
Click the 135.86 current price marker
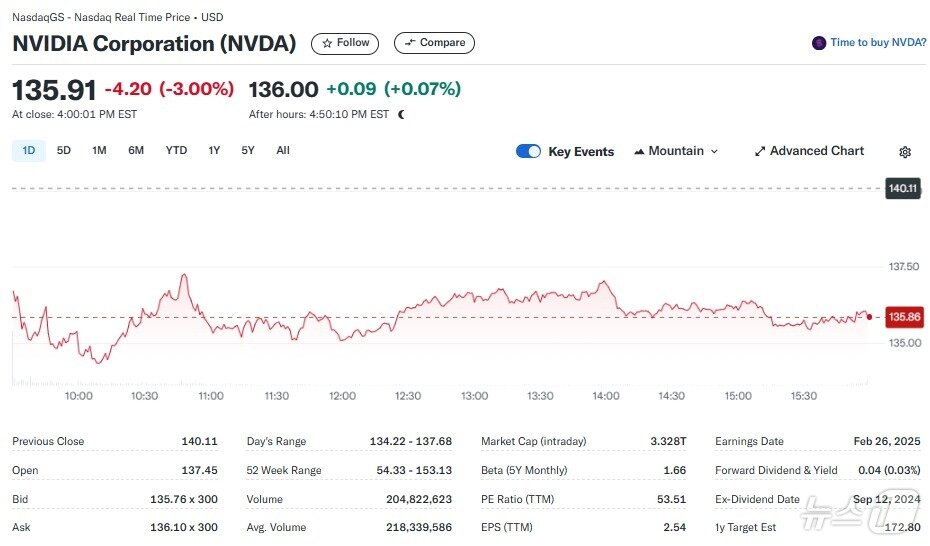coord(904,317)
